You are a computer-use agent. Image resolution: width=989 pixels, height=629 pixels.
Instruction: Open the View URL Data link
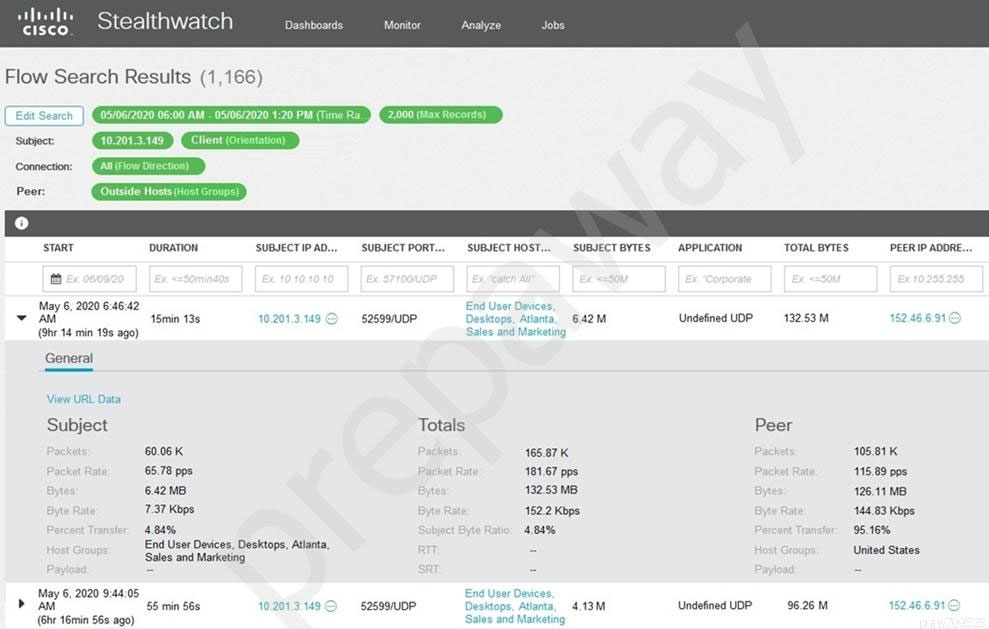83,399
